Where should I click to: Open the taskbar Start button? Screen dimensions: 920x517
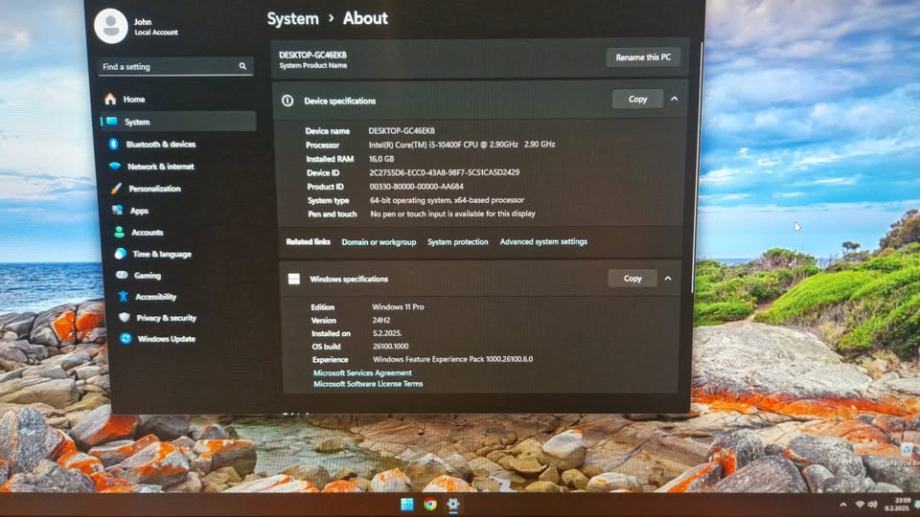point(407,504)
